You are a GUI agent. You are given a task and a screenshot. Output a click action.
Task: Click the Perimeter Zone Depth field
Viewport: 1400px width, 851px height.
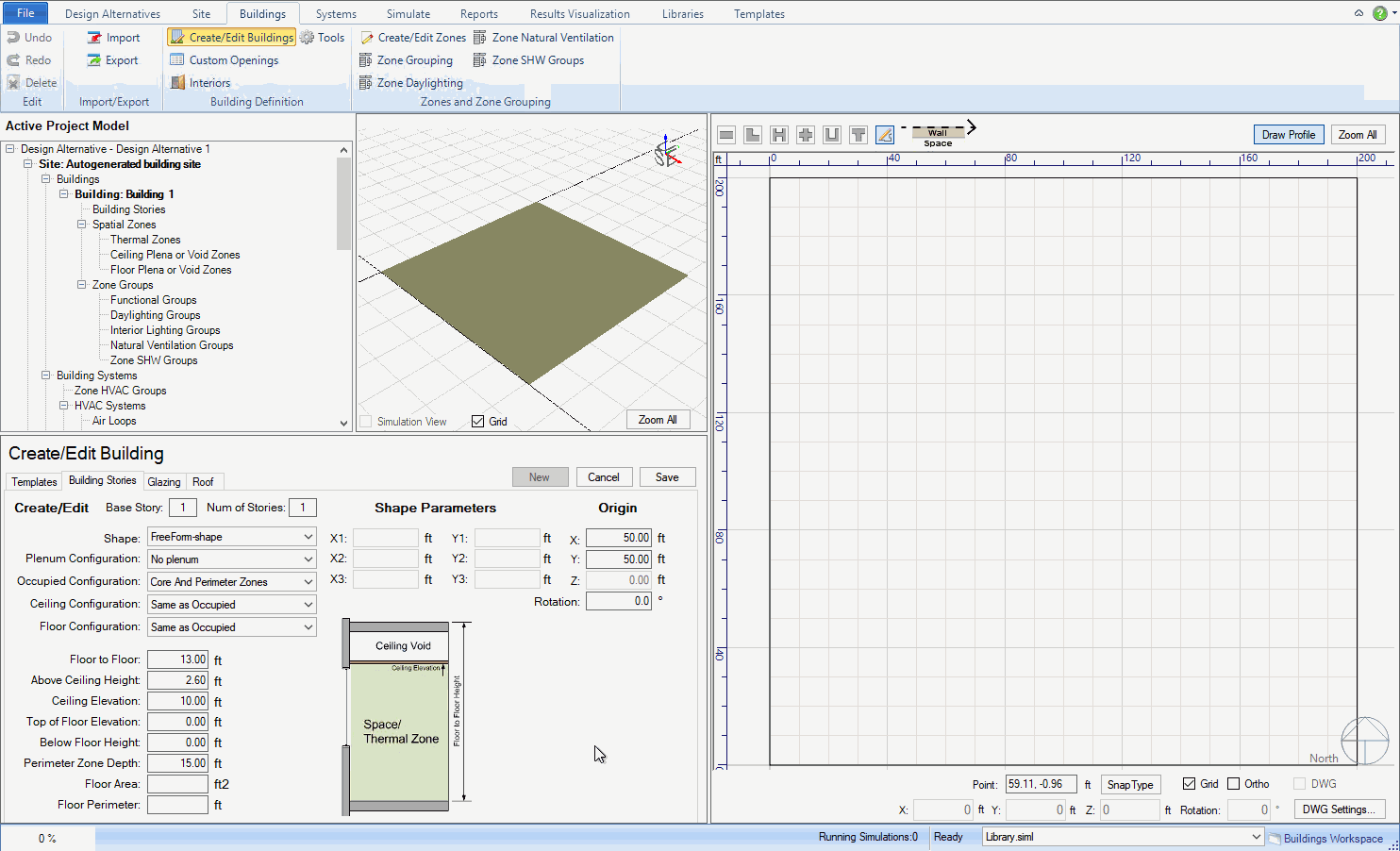click(x=177, y=763)
